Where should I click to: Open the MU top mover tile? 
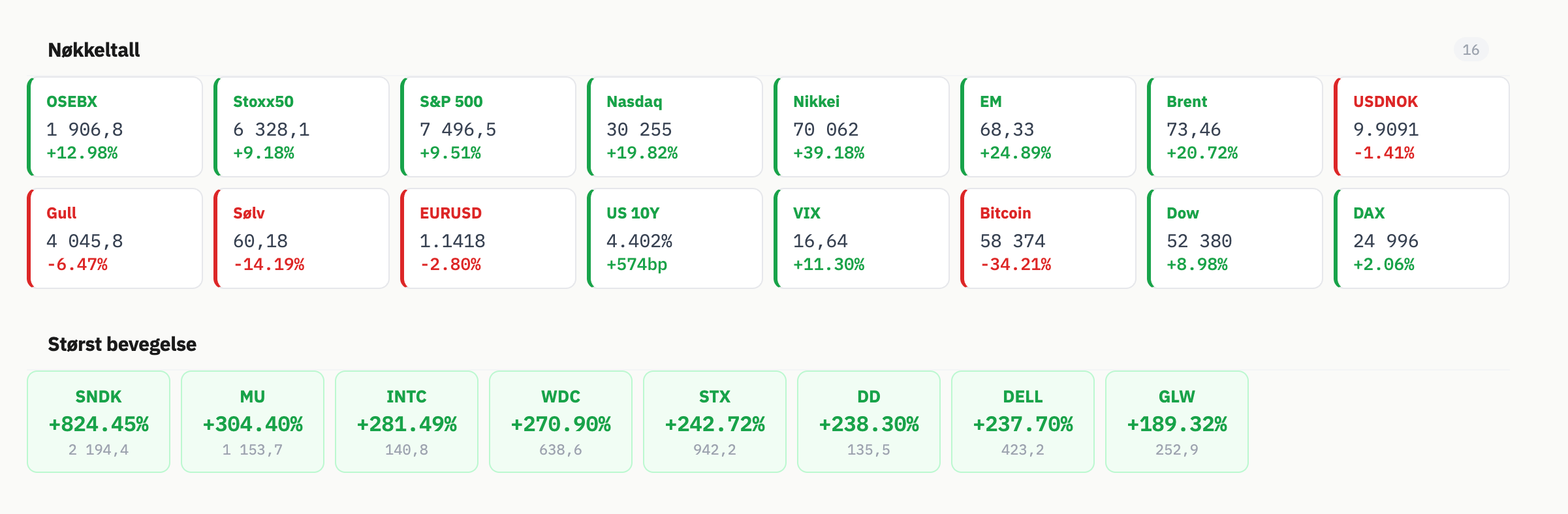pos(253,421)
